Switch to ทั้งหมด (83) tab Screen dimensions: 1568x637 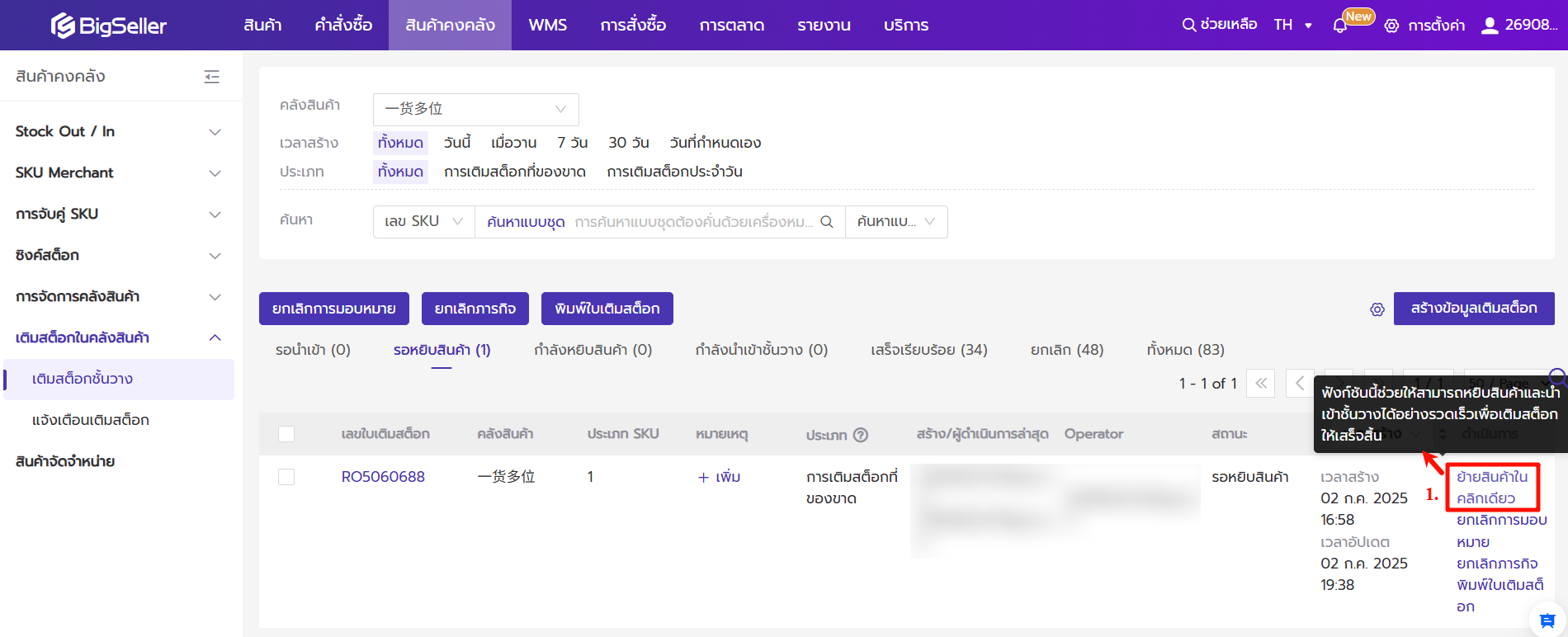[x=1185, y=350]
